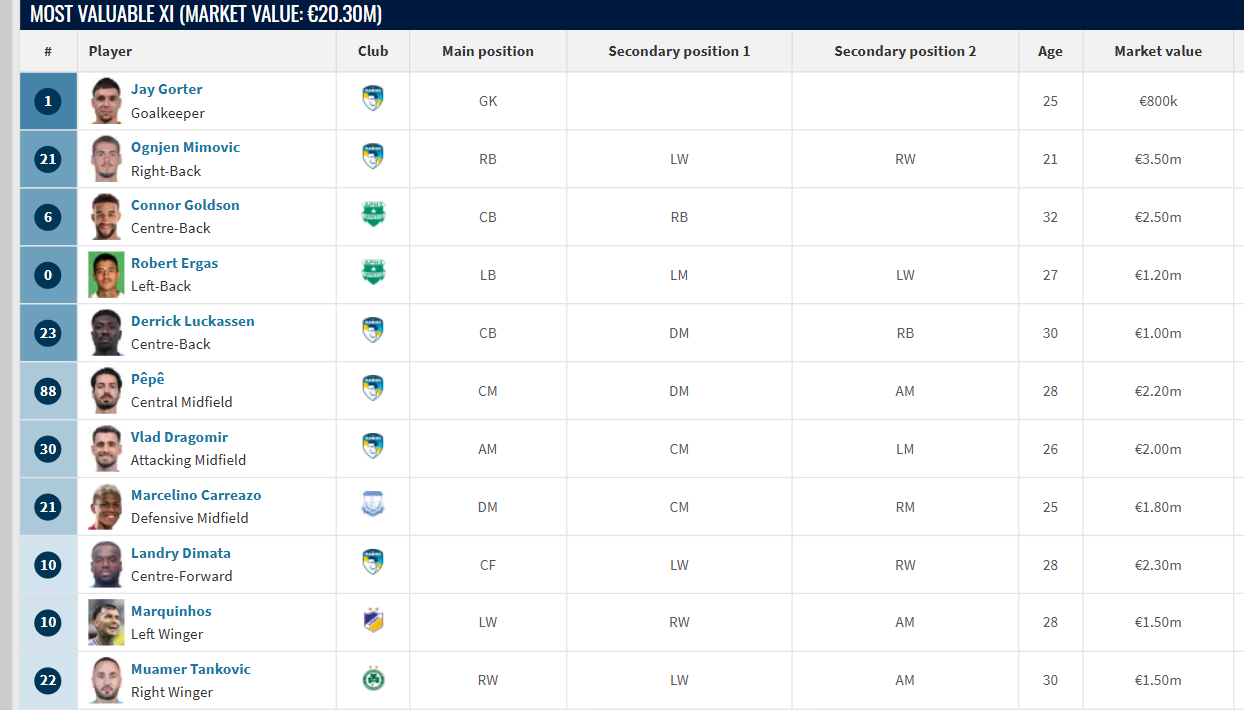Viewport: 1244px width, 710px height.
Task: Click the club icon in Ognjen Mimovic's row
Action: point(373,157)
